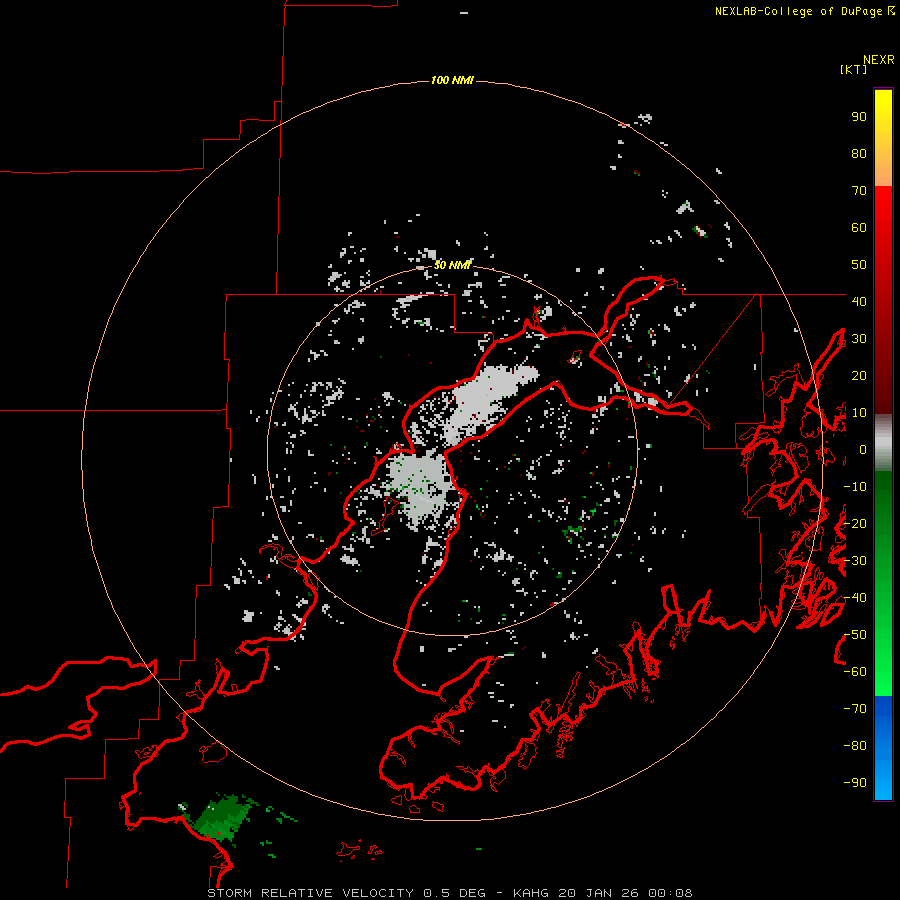Click the -30 value on velocity scale
900x900 pixels.
855,561
